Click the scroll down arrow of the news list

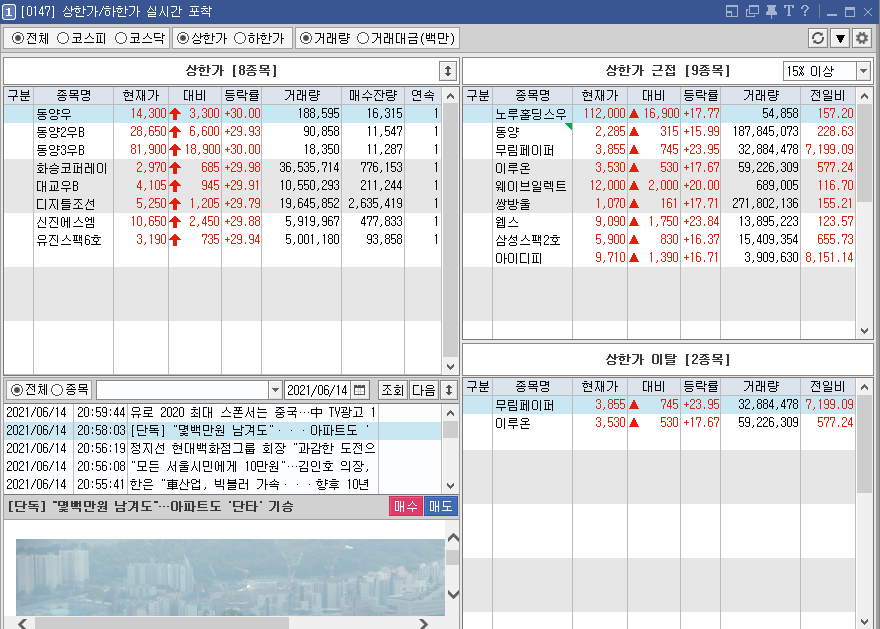(x=450, y=485)
